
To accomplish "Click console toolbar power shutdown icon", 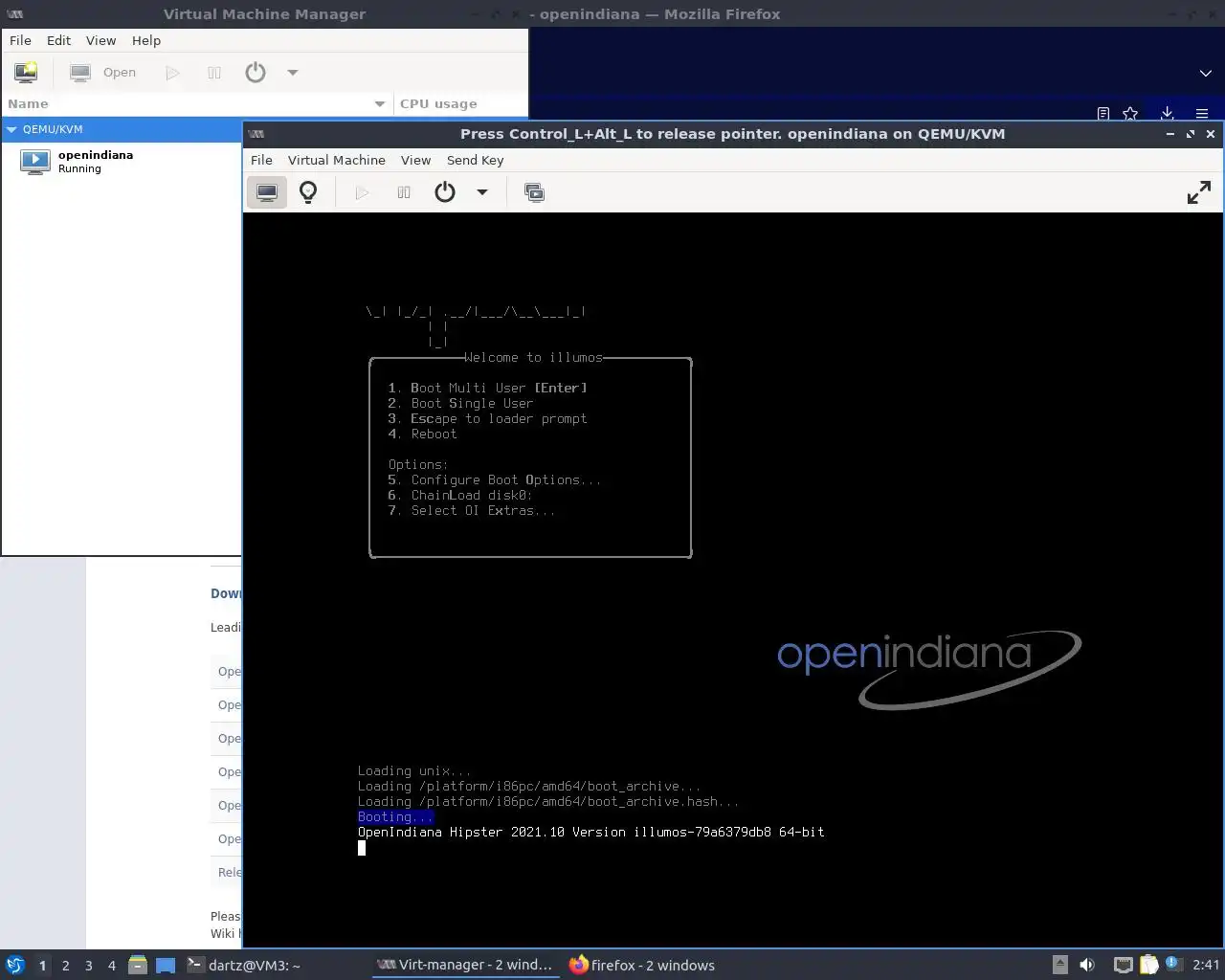I will tap(445, 192).
